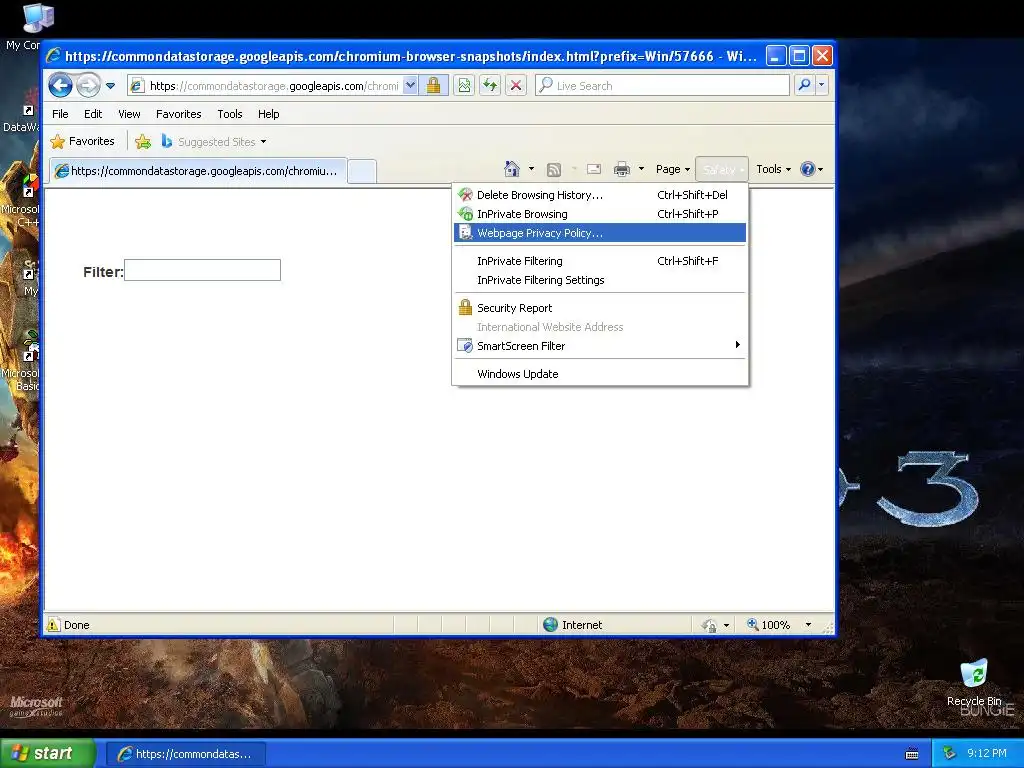The width and height of the screenshot is (1024, 768).
Task: Open Suggested Sites dropdown
Action: coord(214,142)
